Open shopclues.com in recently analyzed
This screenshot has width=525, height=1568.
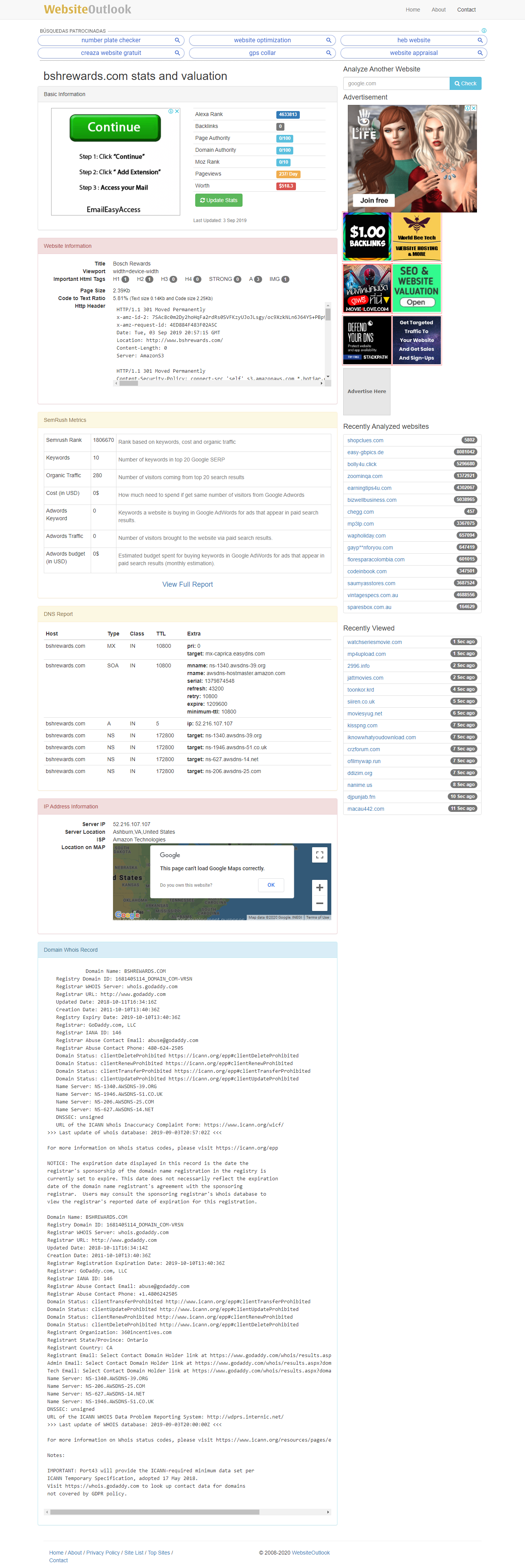pyautogui.click(x=366, y=440)
